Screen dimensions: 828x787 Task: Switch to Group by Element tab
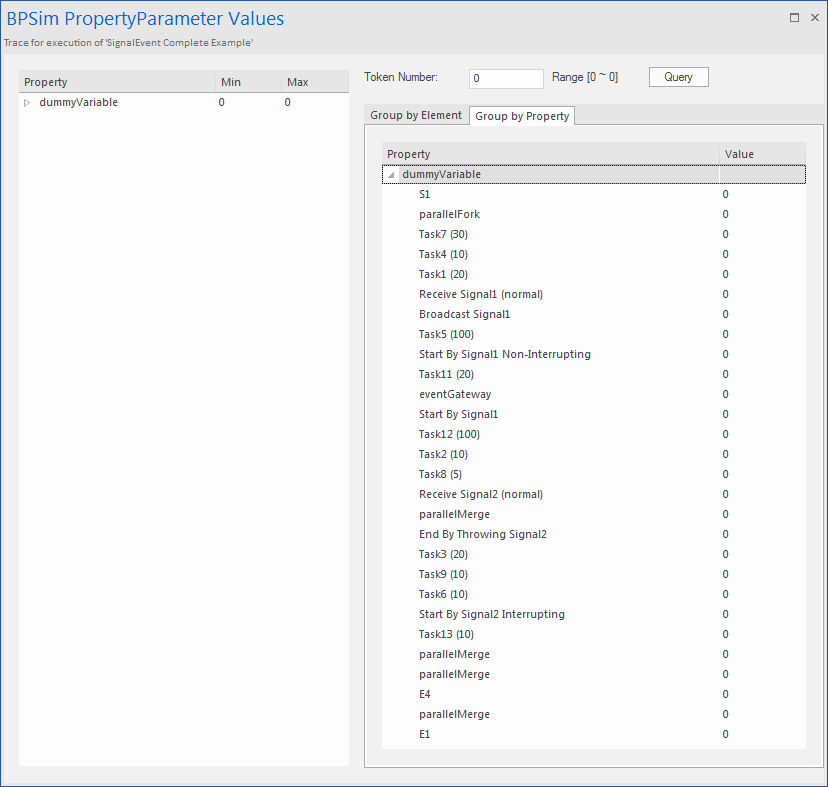pos(416,116)
